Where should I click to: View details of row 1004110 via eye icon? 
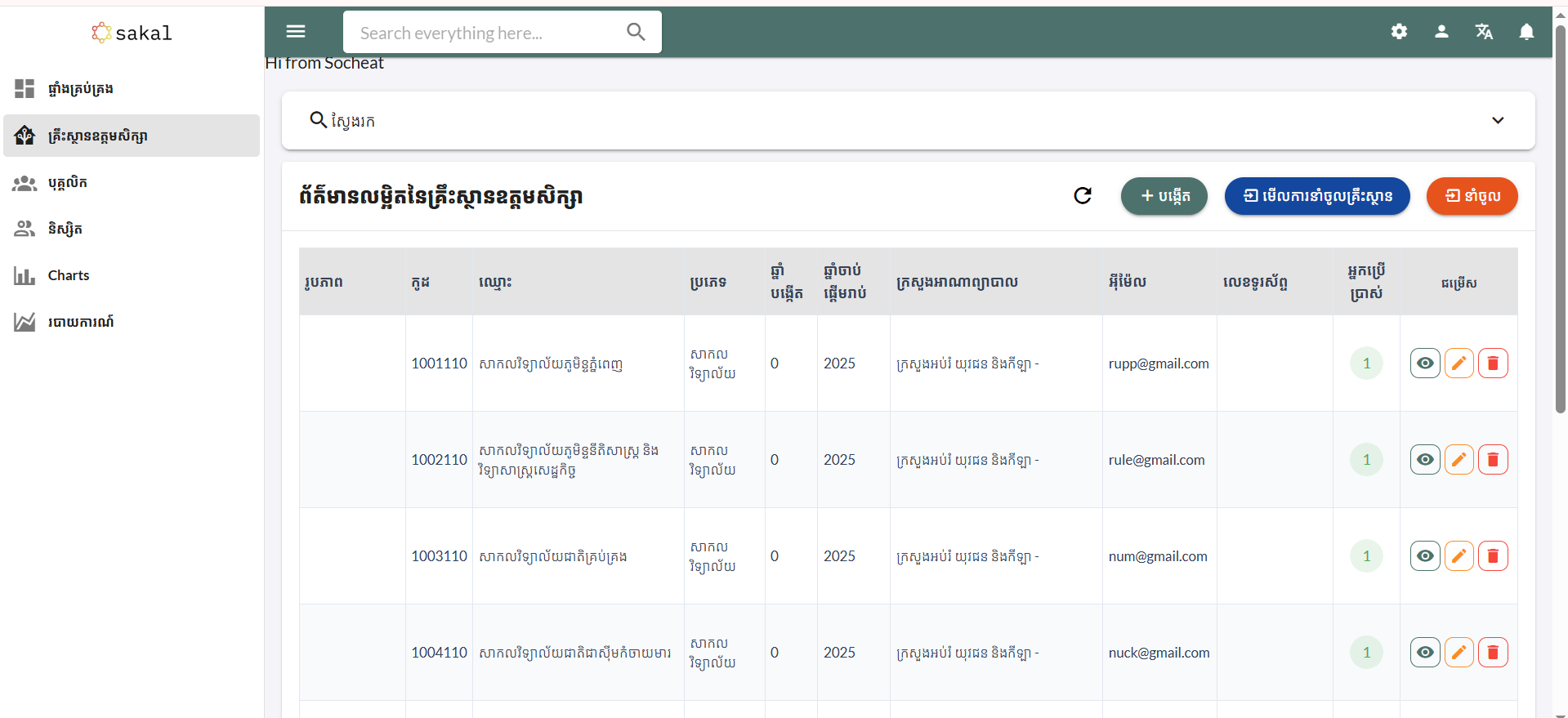coord(1425,653)
